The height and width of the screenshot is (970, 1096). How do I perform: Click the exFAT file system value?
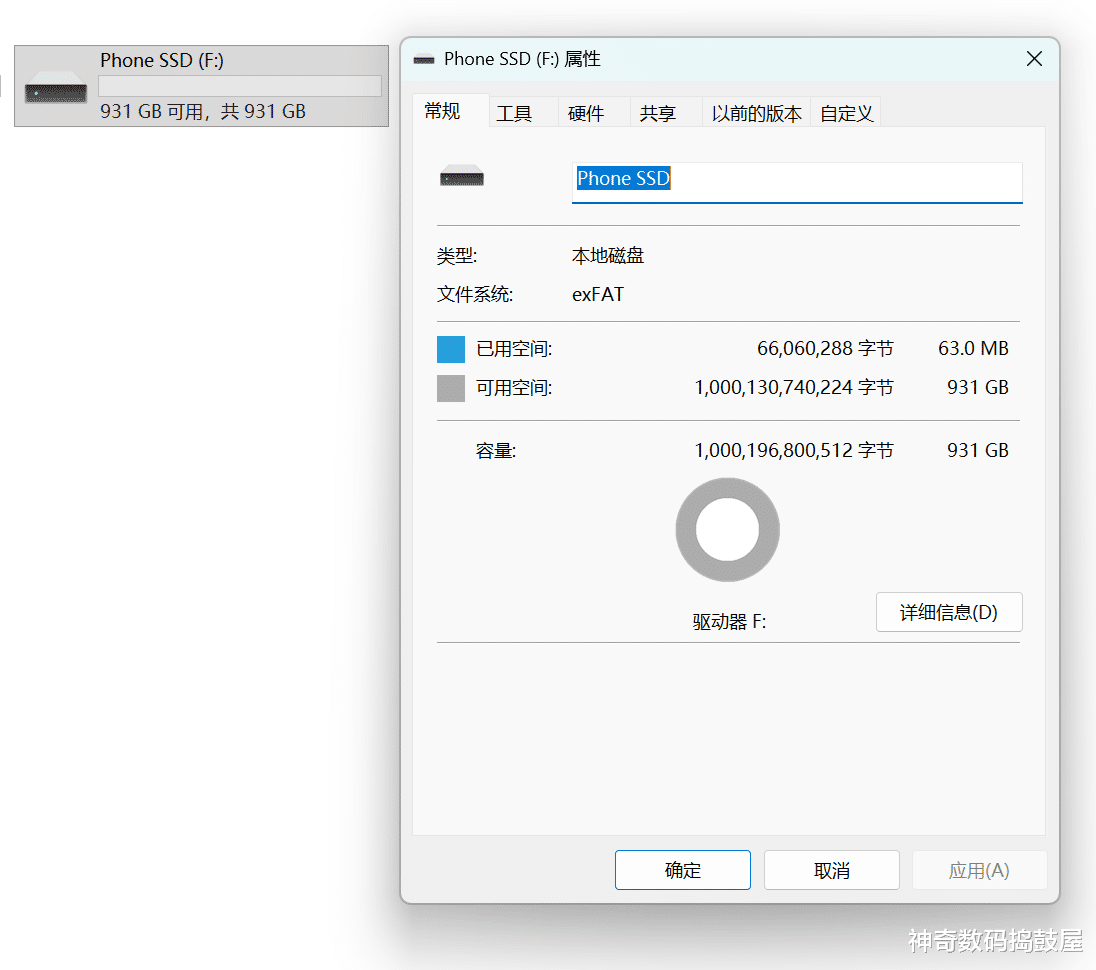[x=598, y=294]
